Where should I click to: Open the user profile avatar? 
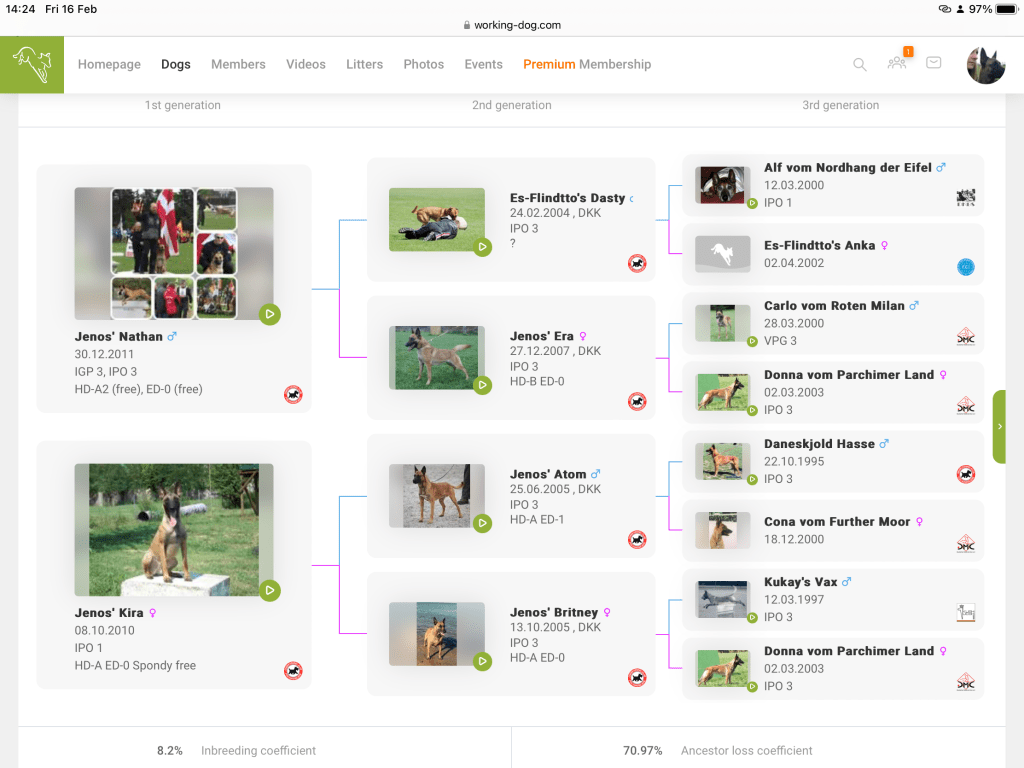tap(985, 64)
